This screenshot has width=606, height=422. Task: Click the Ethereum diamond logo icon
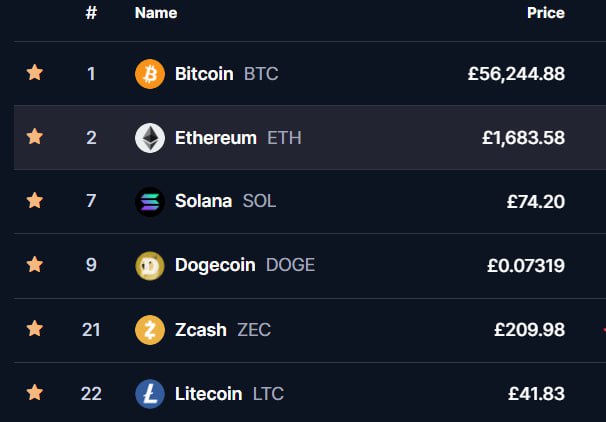pyautogui.click(x=149, y=138)
